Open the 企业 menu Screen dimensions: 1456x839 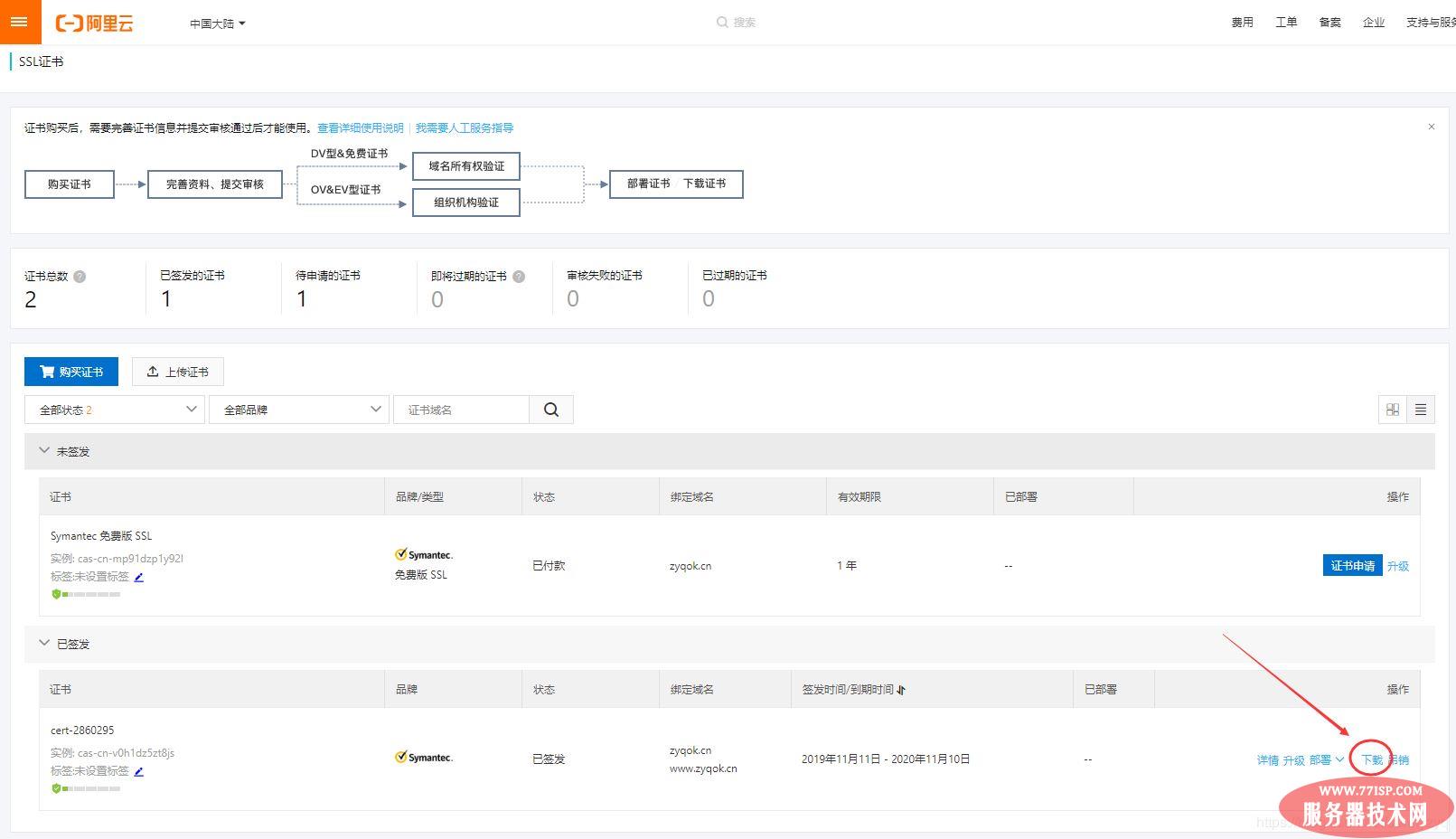pos(1374,23)
